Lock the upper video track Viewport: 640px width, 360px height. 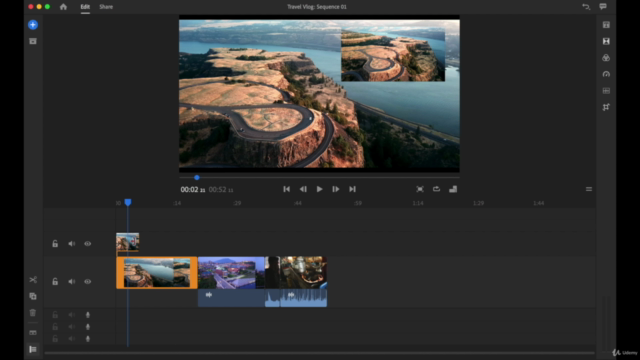[55, 244]
